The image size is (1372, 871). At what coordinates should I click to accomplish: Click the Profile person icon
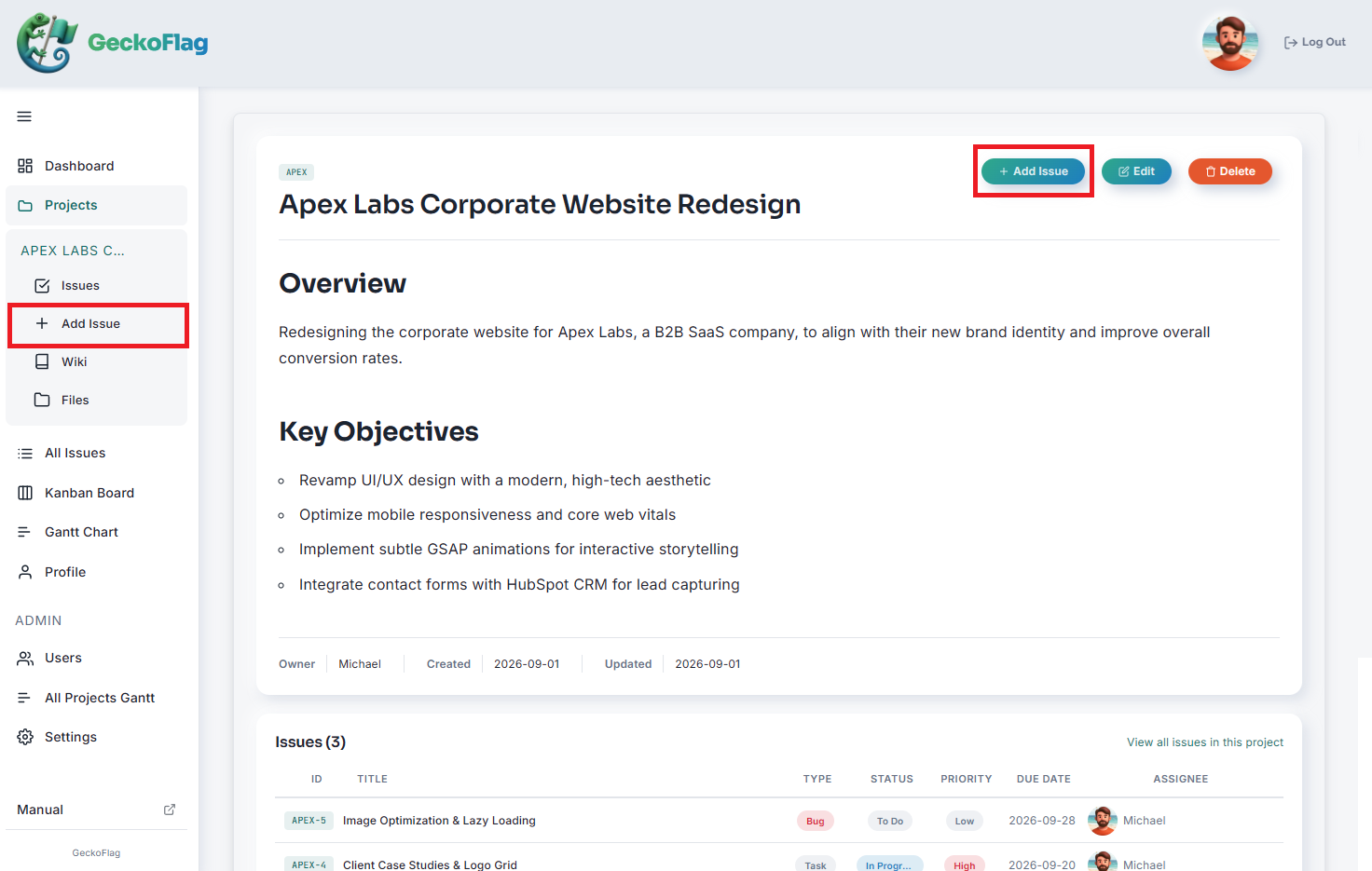coord(25,572)
